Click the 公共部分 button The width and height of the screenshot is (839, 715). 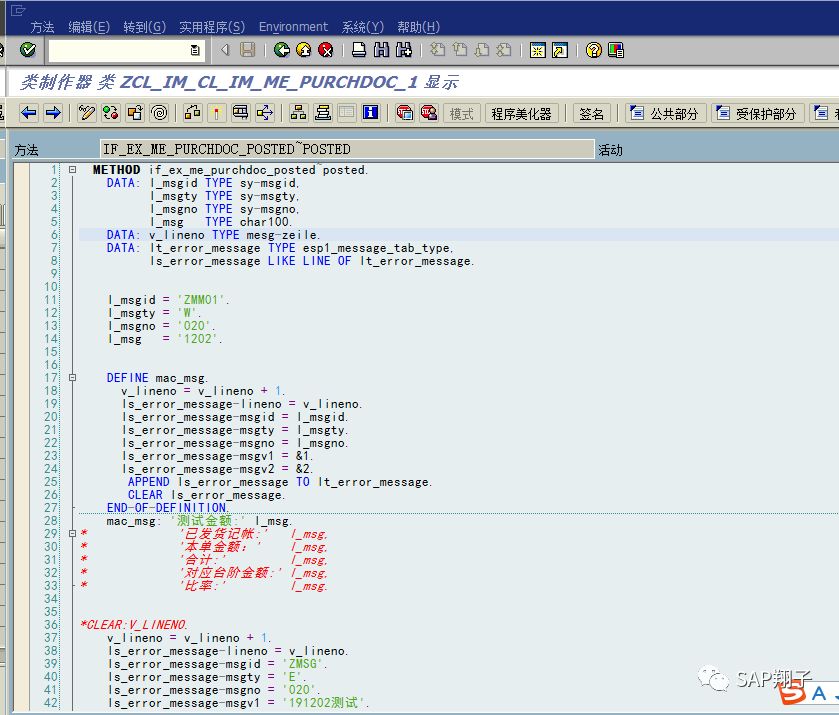pos(665,113)
